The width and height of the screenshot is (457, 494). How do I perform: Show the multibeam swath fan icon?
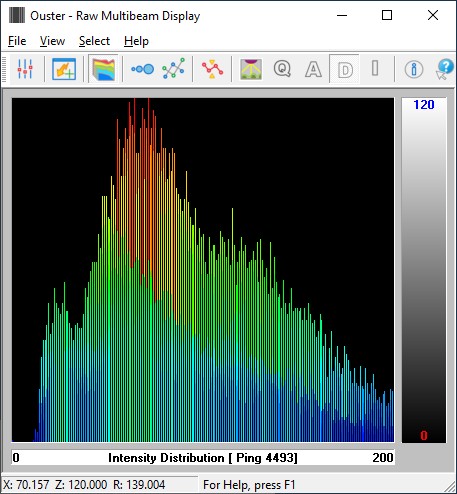251,69
